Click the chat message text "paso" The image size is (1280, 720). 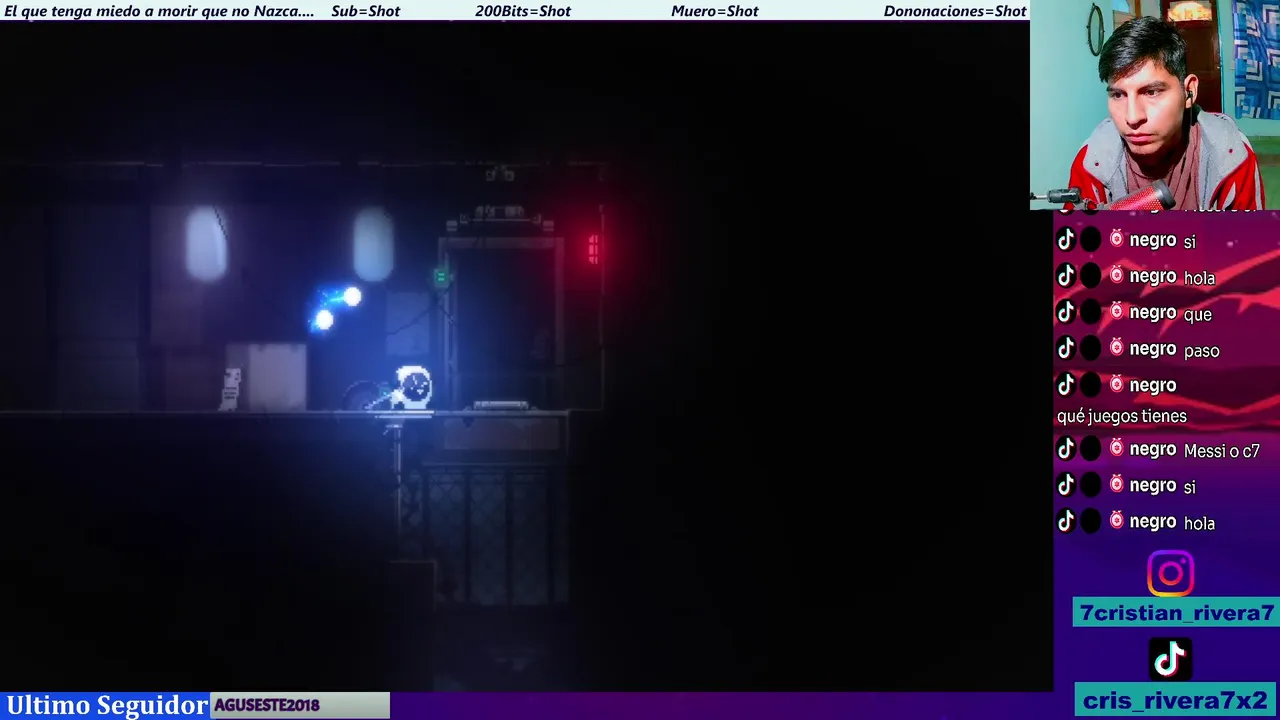(1201, 350)
